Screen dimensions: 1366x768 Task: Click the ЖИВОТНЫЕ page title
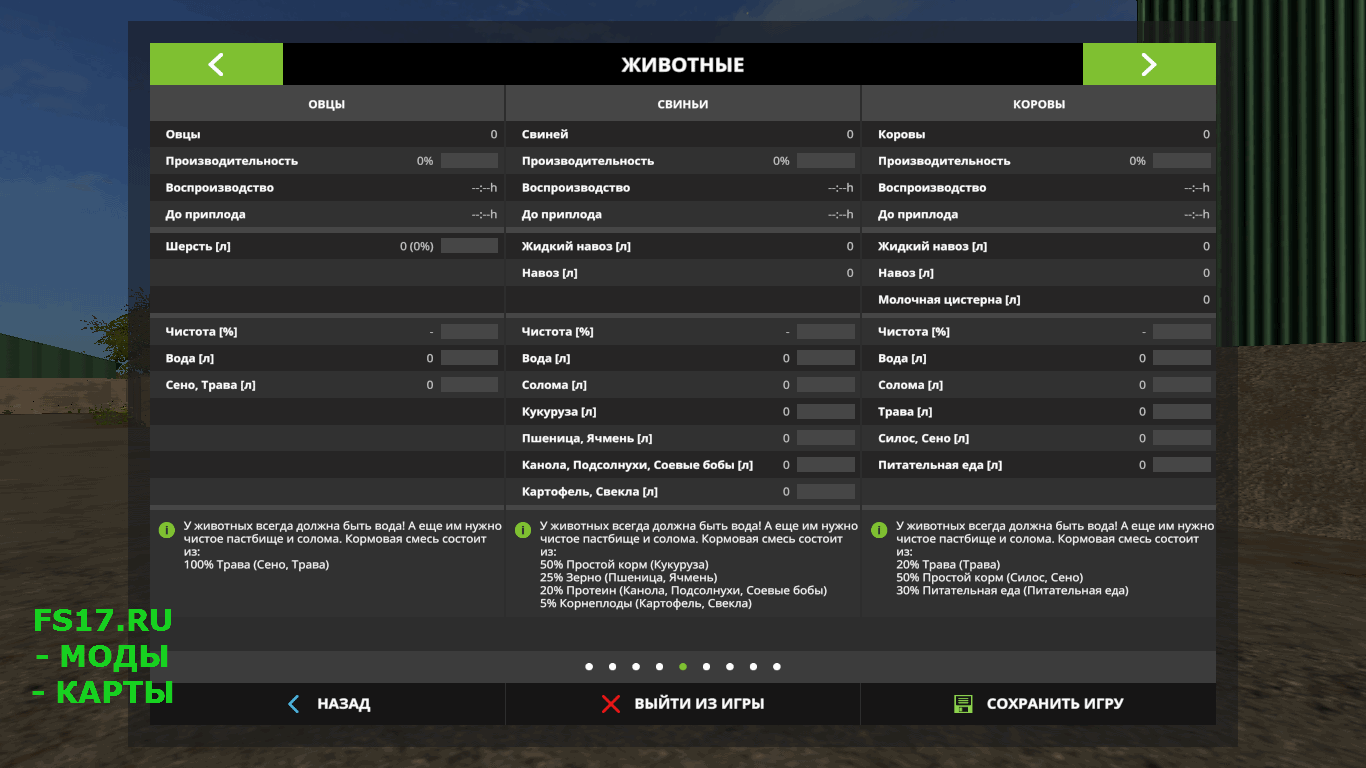point(683,65)
